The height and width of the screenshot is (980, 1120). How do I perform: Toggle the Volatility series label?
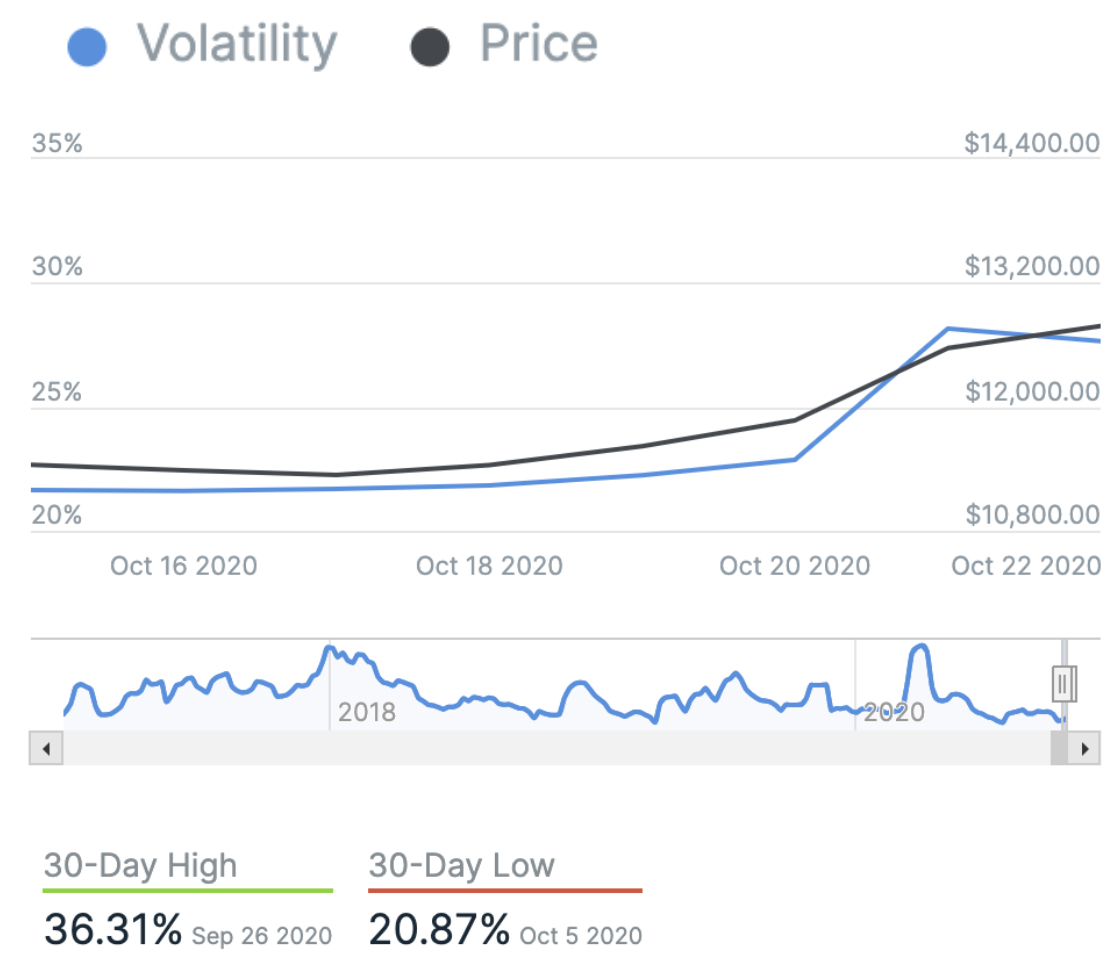[237, 44]
